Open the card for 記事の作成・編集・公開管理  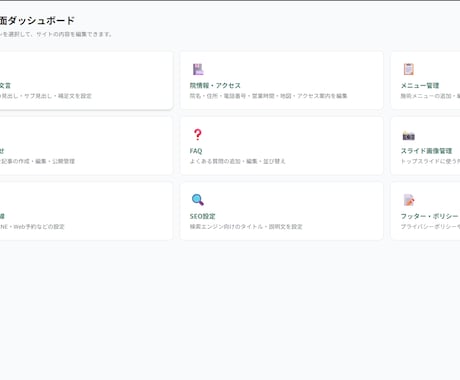(x=86, y=146)
